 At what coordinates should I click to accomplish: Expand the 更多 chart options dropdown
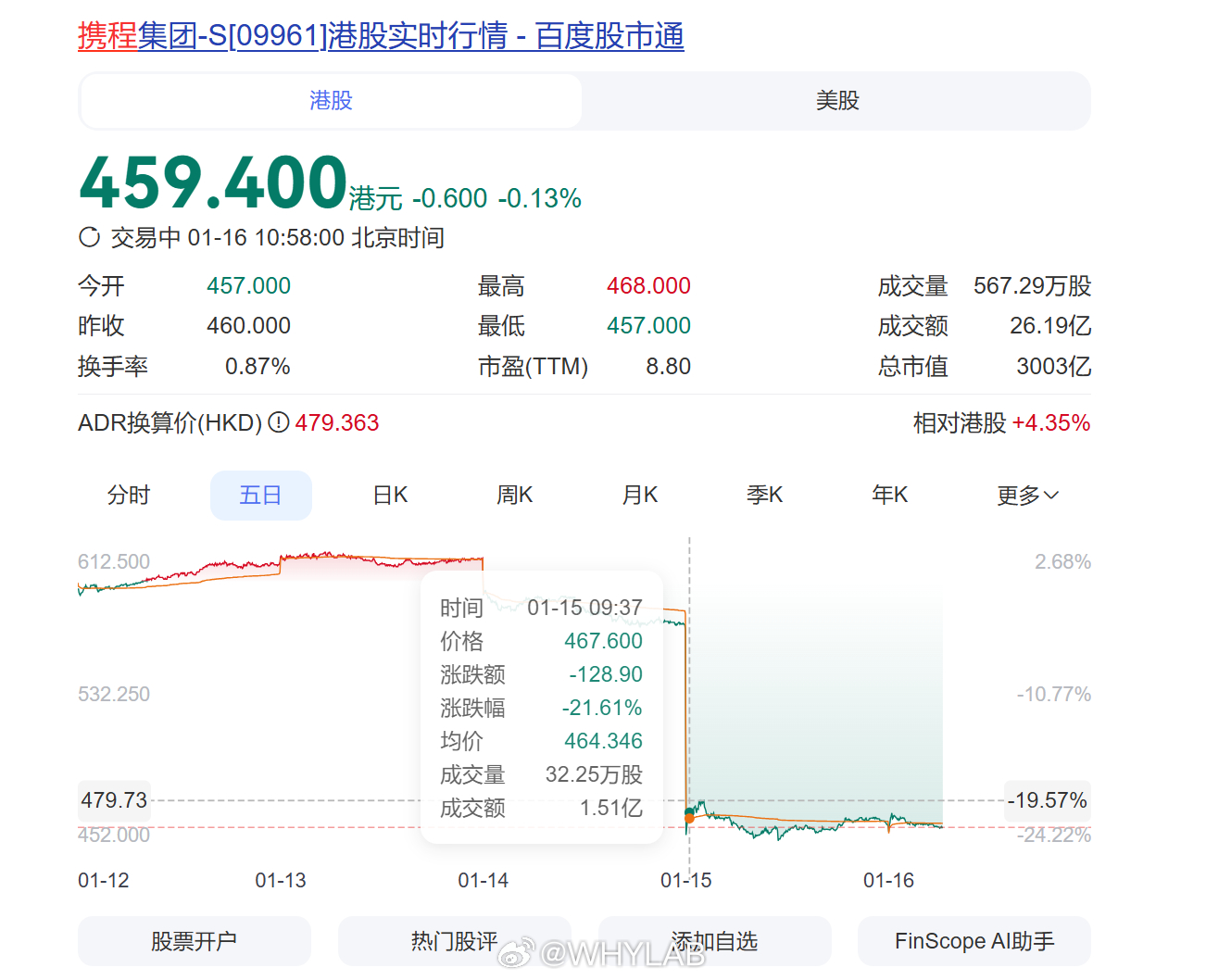point(1027,496)
